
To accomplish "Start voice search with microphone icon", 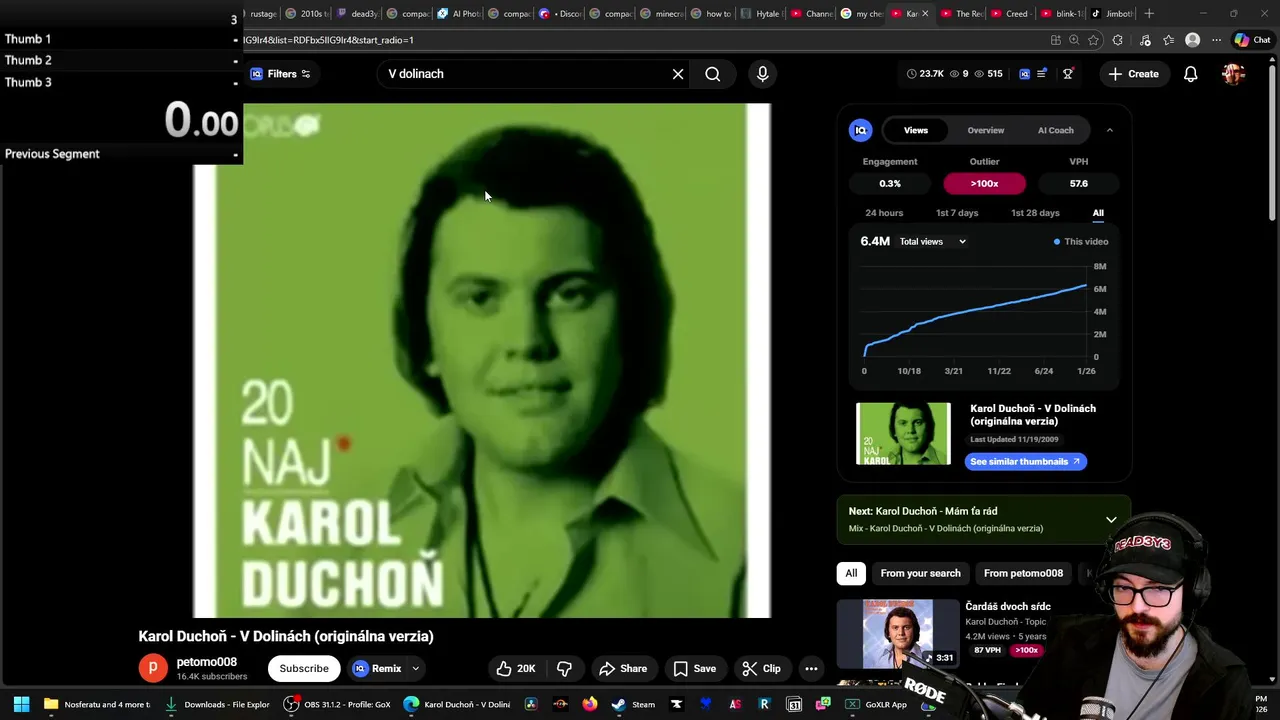I will [x=763, y=74].
